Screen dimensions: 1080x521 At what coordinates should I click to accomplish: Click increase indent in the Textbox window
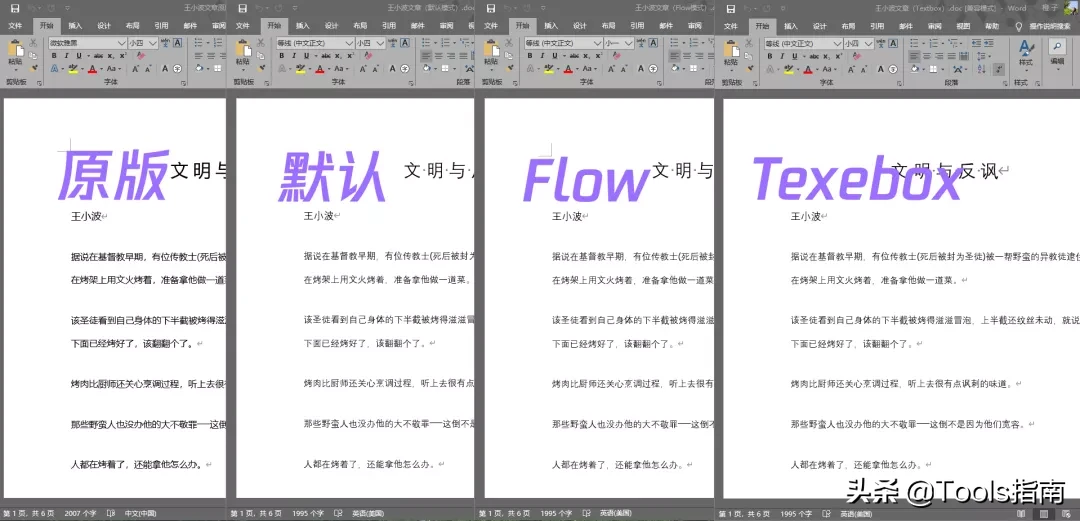[x=988, y=43]
